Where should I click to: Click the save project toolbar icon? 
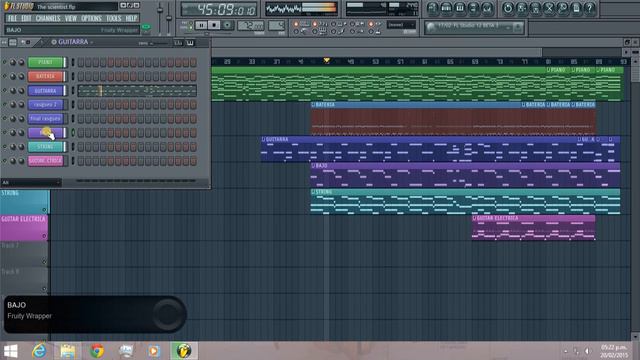pos(522,8)
